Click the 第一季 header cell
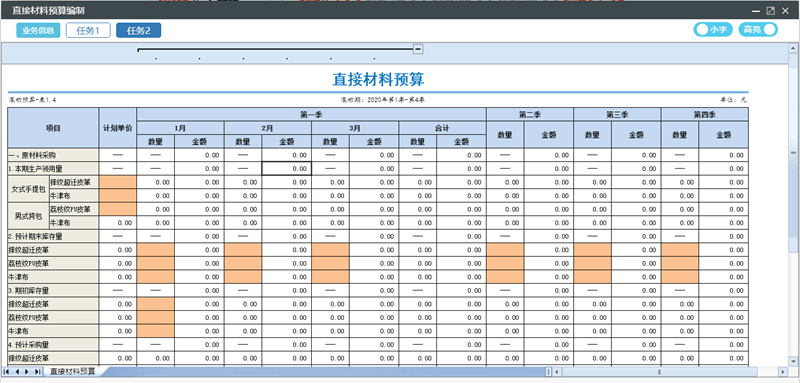The image size is (800, 383). point(311,114)
